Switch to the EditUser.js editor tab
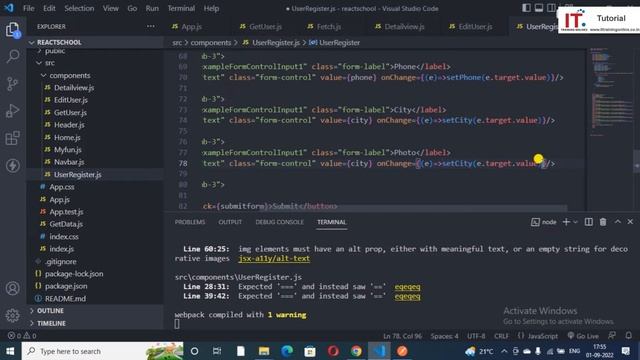This screenshot has width=640, height=360. 475,27
